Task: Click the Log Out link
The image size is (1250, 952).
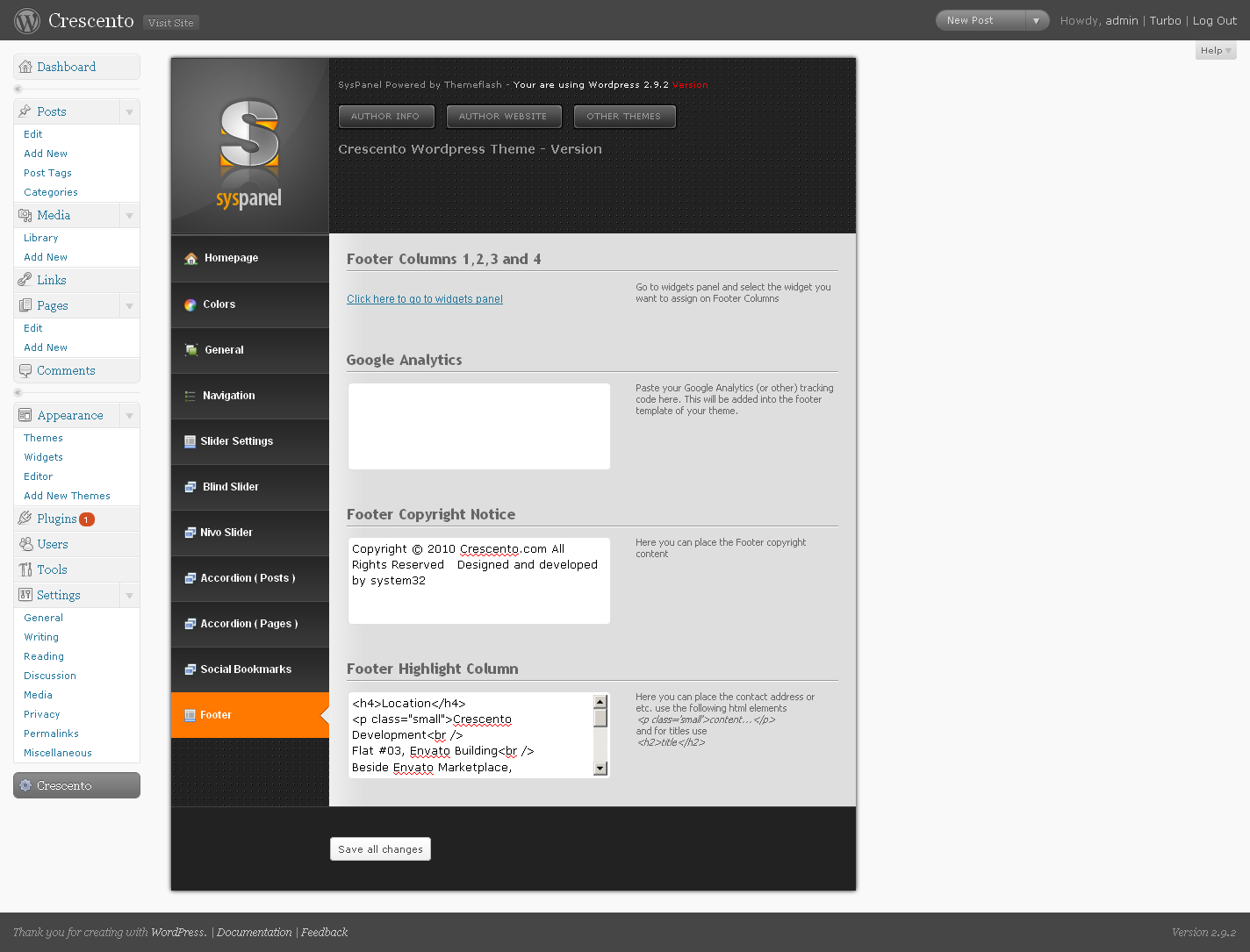Action: coord(1215,20)
